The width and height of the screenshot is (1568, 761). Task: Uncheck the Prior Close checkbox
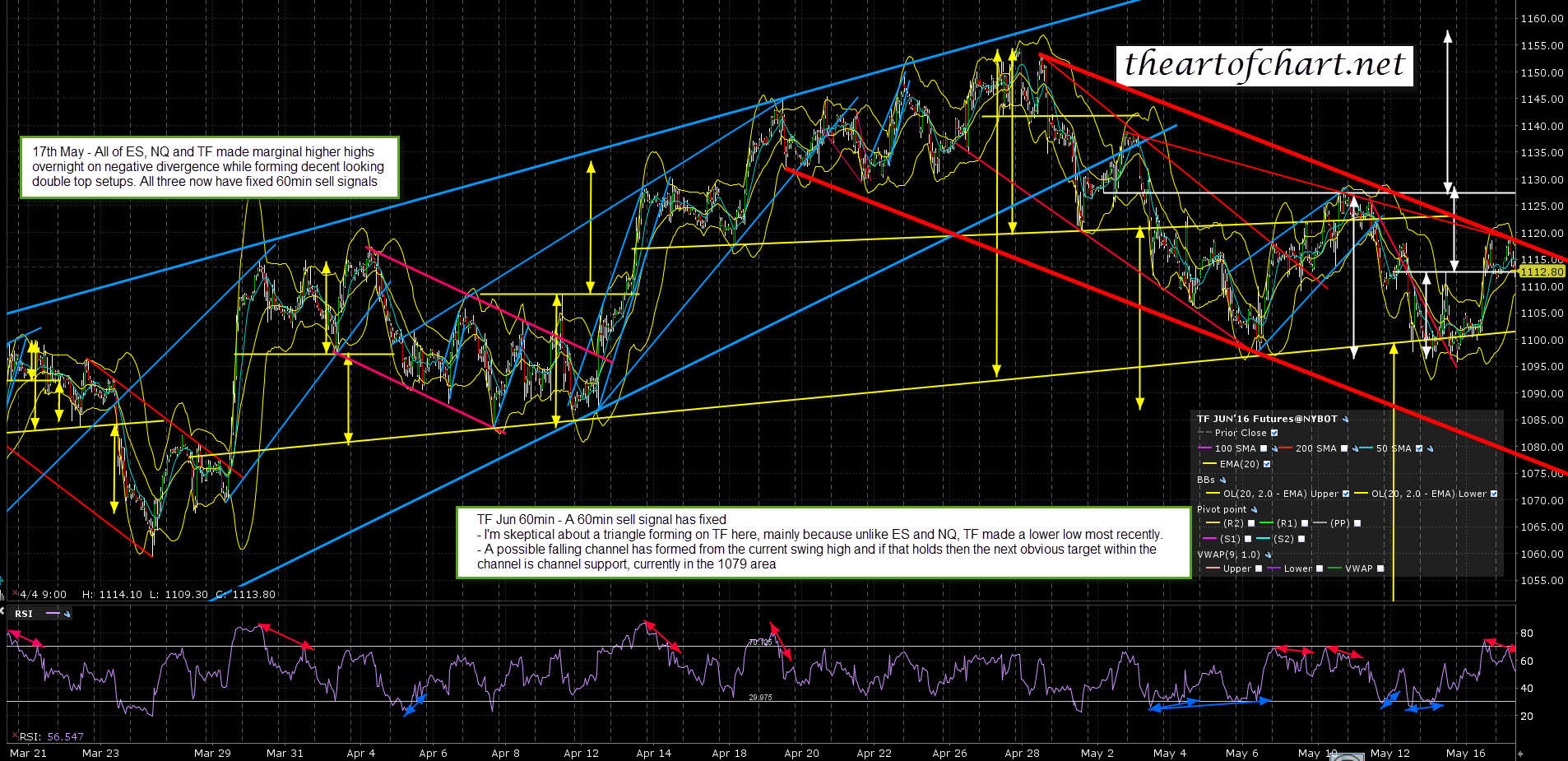coord(1274,433)
